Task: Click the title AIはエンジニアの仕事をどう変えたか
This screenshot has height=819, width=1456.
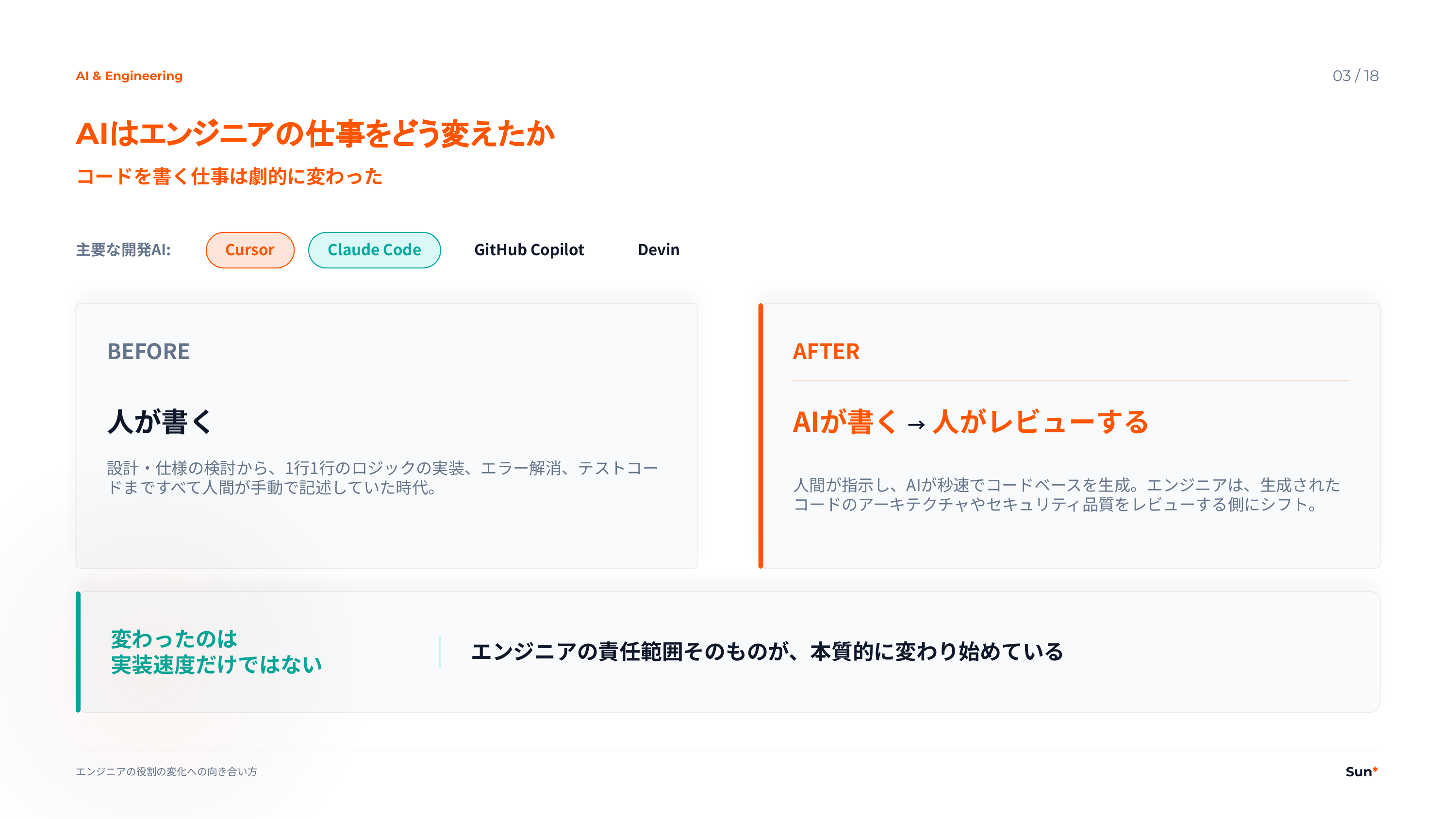Action: click(315, 133)
